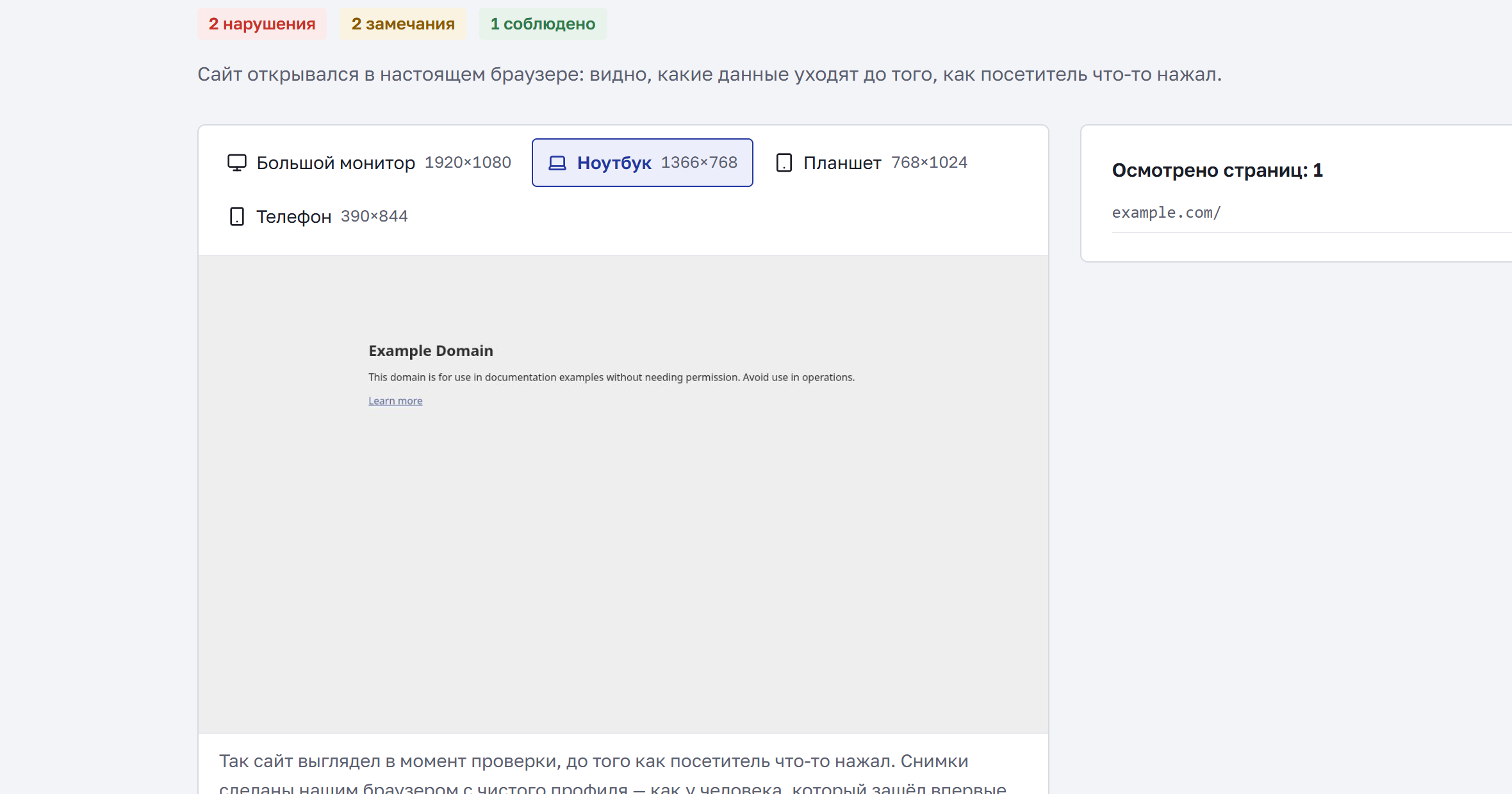Click the laptop icon in Ноутбук tab
Screen dimensions: 1512x794
click(557, 163)
